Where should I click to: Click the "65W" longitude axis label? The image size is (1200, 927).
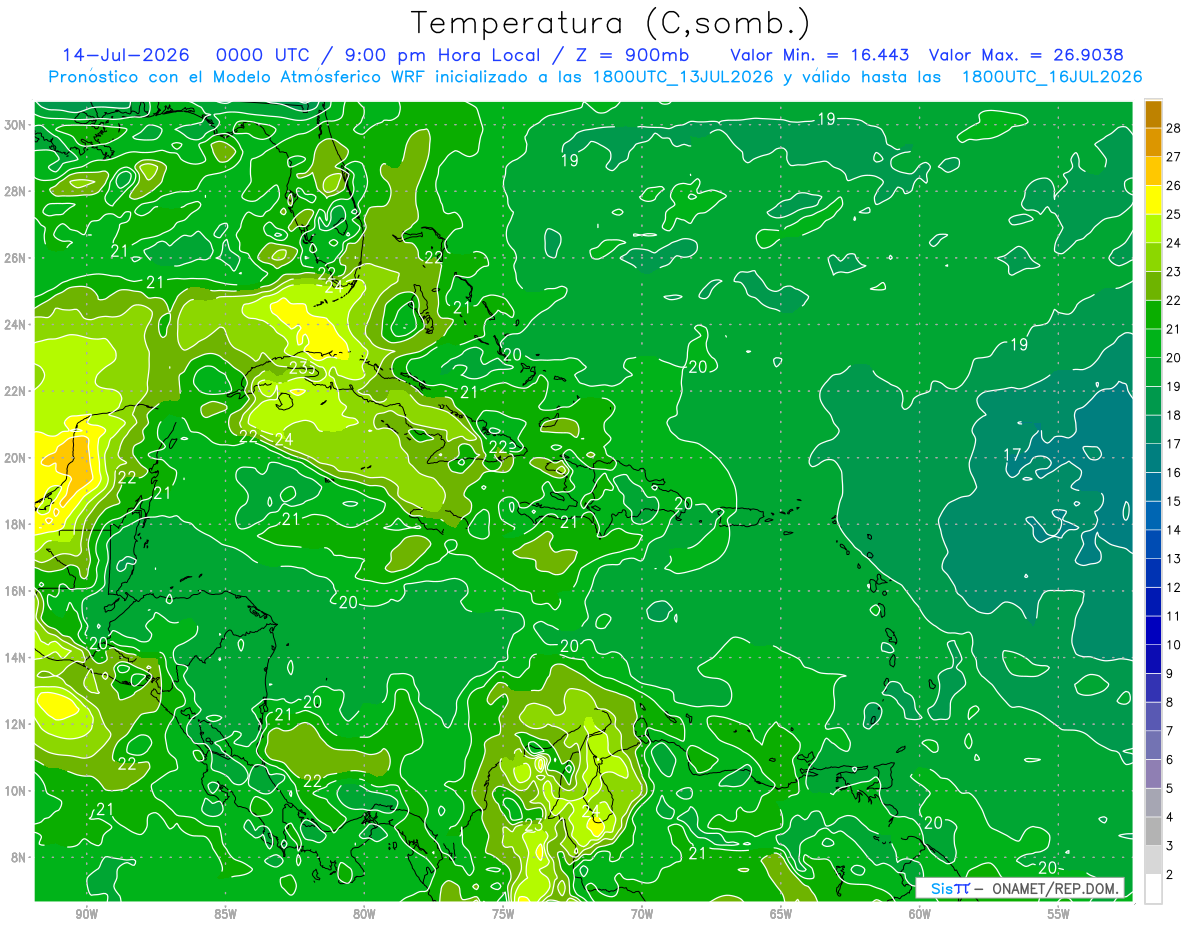coord(781,915)
